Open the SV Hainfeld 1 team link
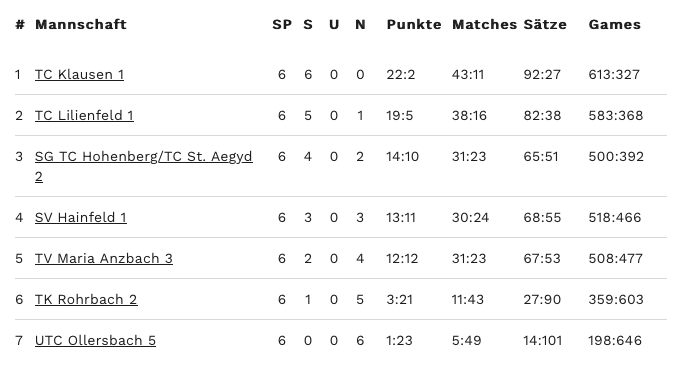 (x=81, y=217)
